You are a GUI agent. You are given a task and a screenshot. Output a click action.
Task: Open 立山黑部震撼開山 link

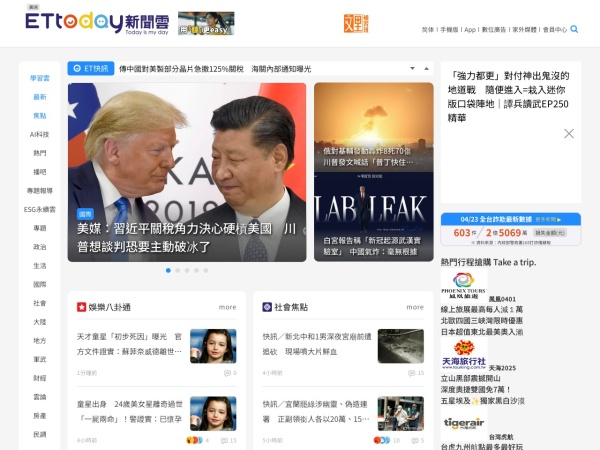point(470,378)
